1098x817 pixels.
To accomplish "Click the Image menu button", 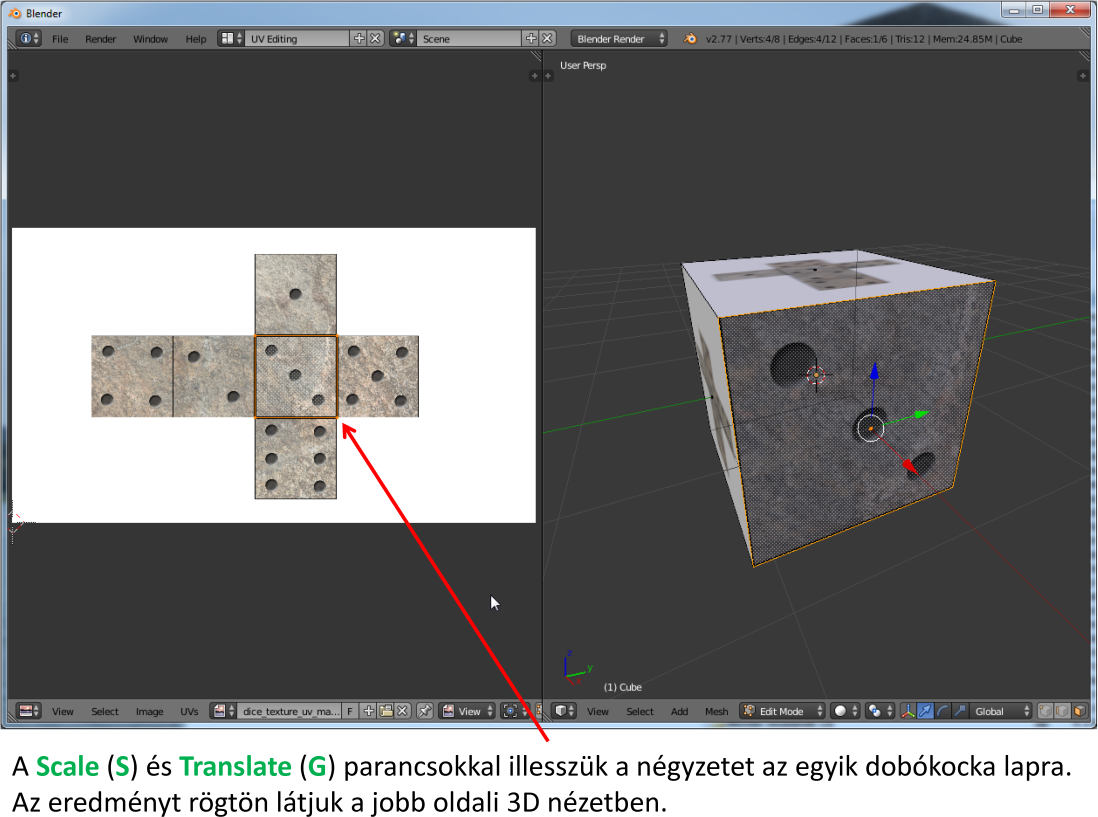I will (x=149, y=711).
